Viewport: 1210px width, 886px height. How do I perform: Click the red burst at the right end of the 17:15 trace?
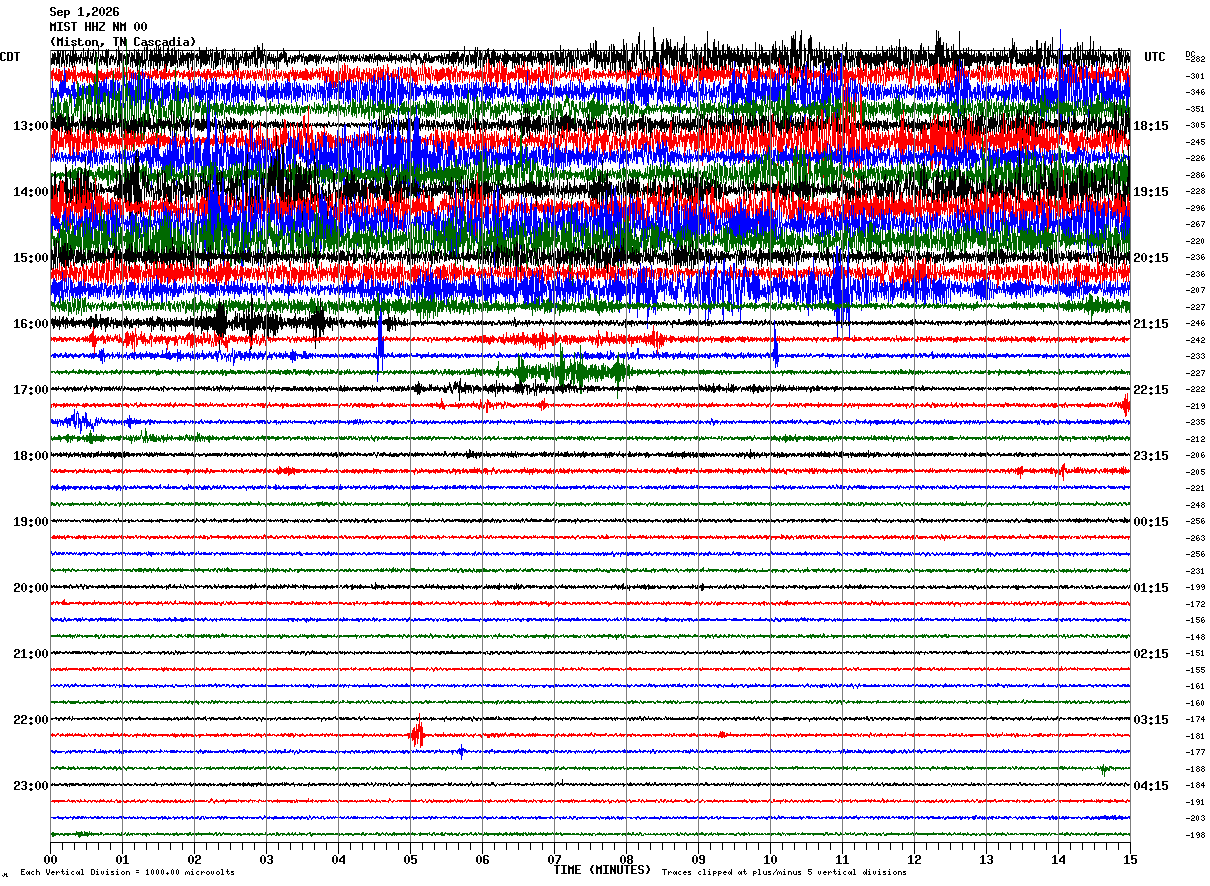[1125, 405]
